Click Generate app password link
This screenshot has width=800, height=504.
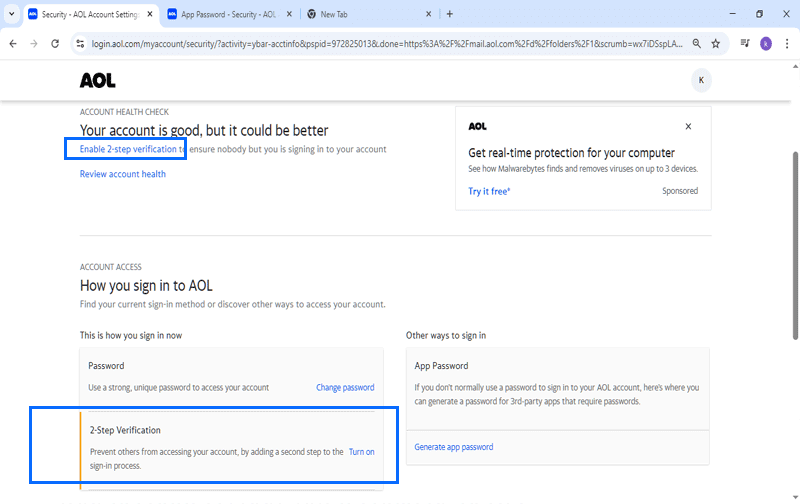click(x=454, y=447)
